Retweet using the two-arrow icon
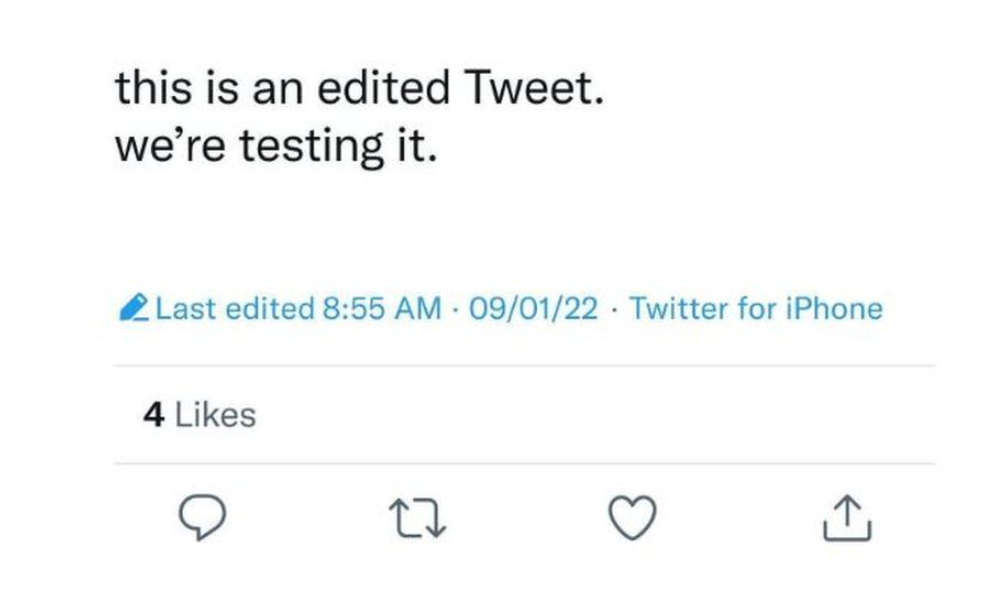The height and width of the screenshot is (595, 997). pyautogui.click(x=417, y=518)
